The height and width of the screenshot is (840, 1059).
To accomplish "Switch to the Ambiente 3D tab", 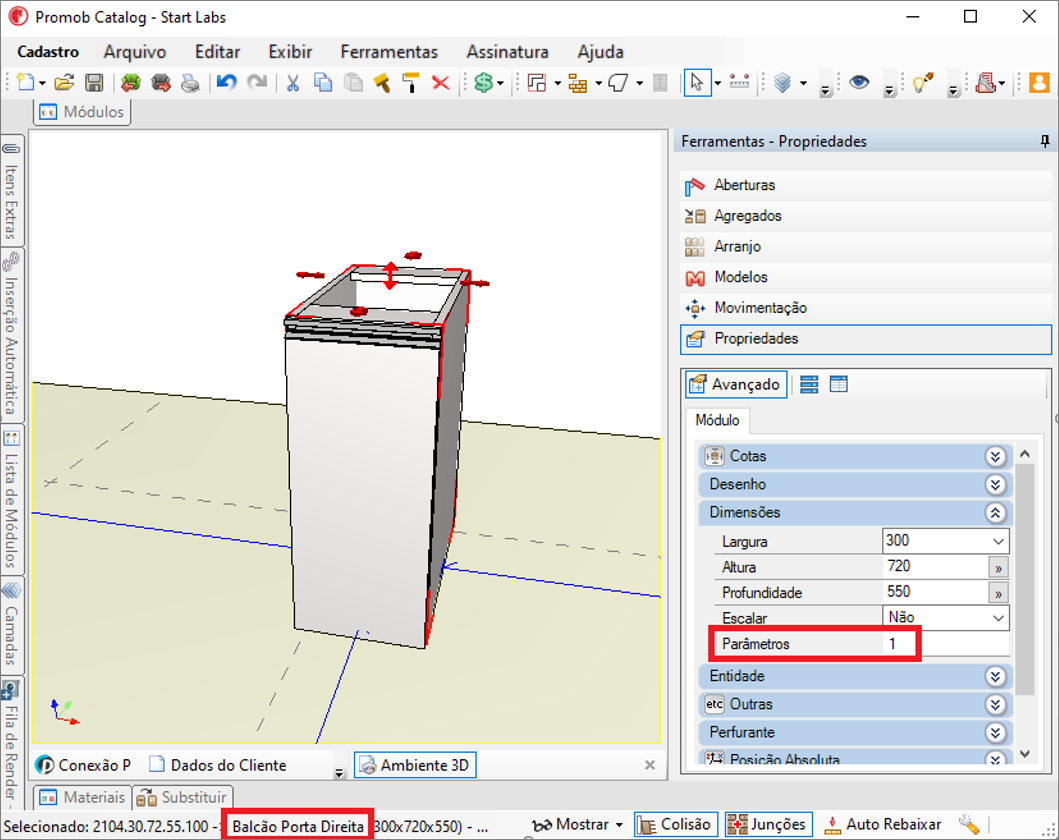I will pyautogui.click(x=415, y=765).
